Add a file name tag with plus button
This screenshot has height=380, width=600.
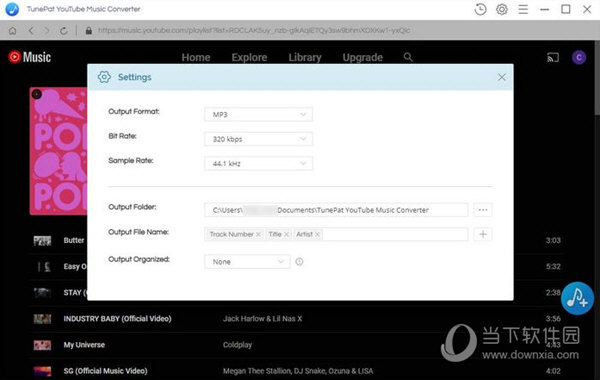[483, 234]
